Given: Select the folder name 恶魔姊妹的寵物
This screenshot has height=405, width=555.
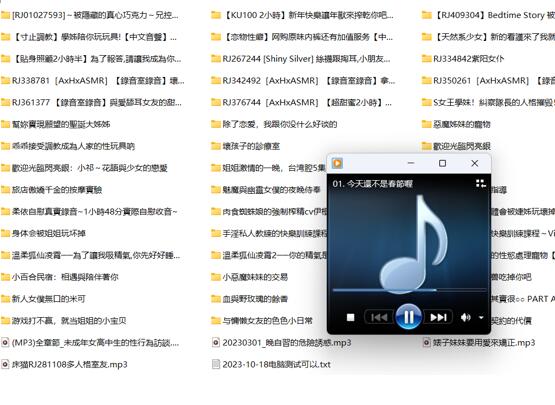Looking at the screenshot, I should 462,124.
